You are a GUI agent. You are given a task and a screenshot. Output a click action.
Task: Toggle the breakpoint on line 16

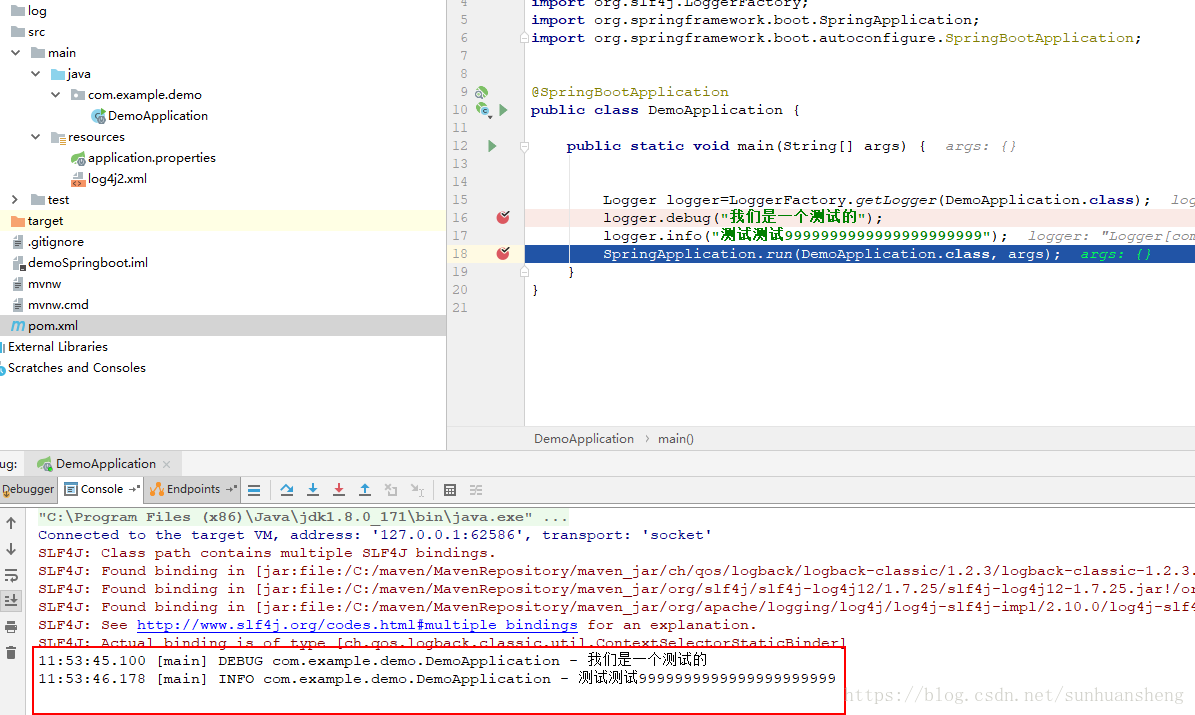503,217
